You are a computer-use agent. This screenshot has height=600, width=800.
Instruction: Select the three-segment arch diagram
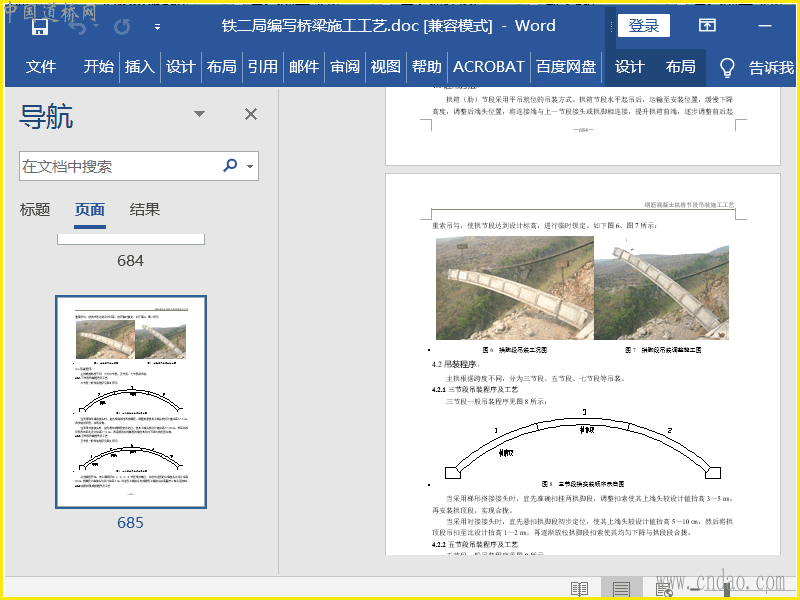click(x=583, y=443)
